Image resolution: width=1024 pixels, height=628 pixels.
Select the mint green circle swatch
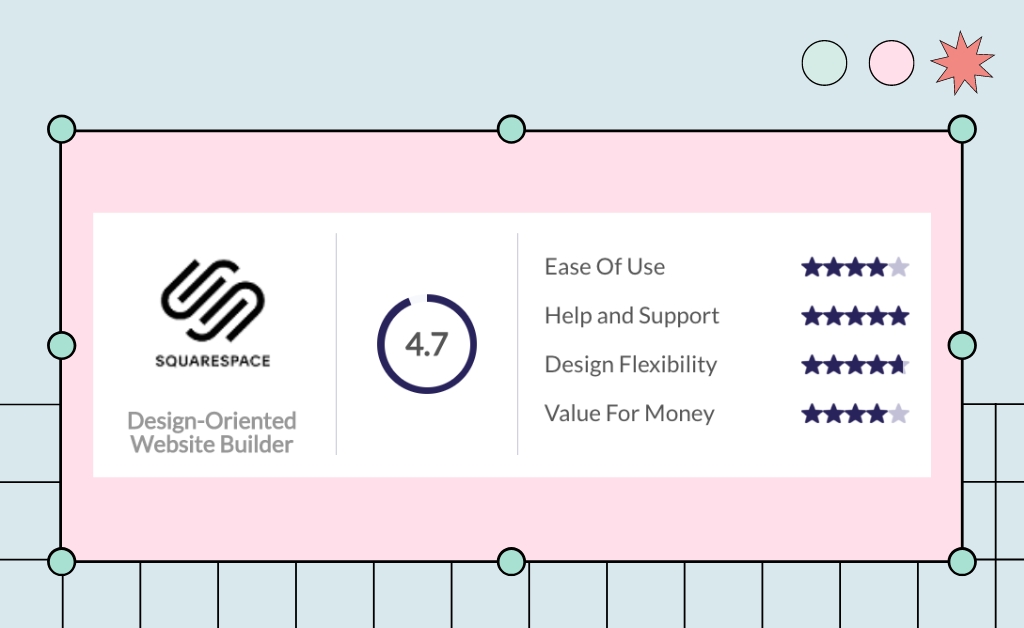824,63
